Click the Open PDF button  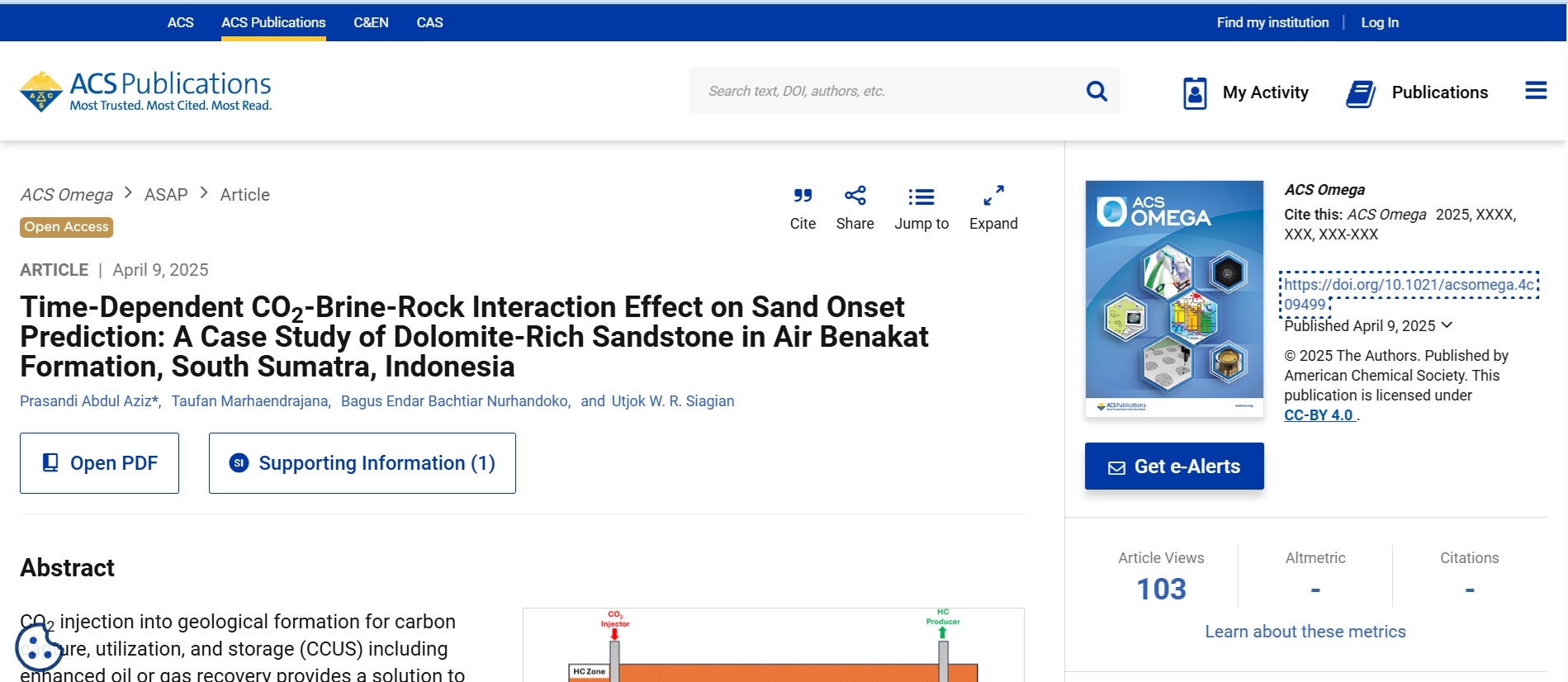(99, 463)
